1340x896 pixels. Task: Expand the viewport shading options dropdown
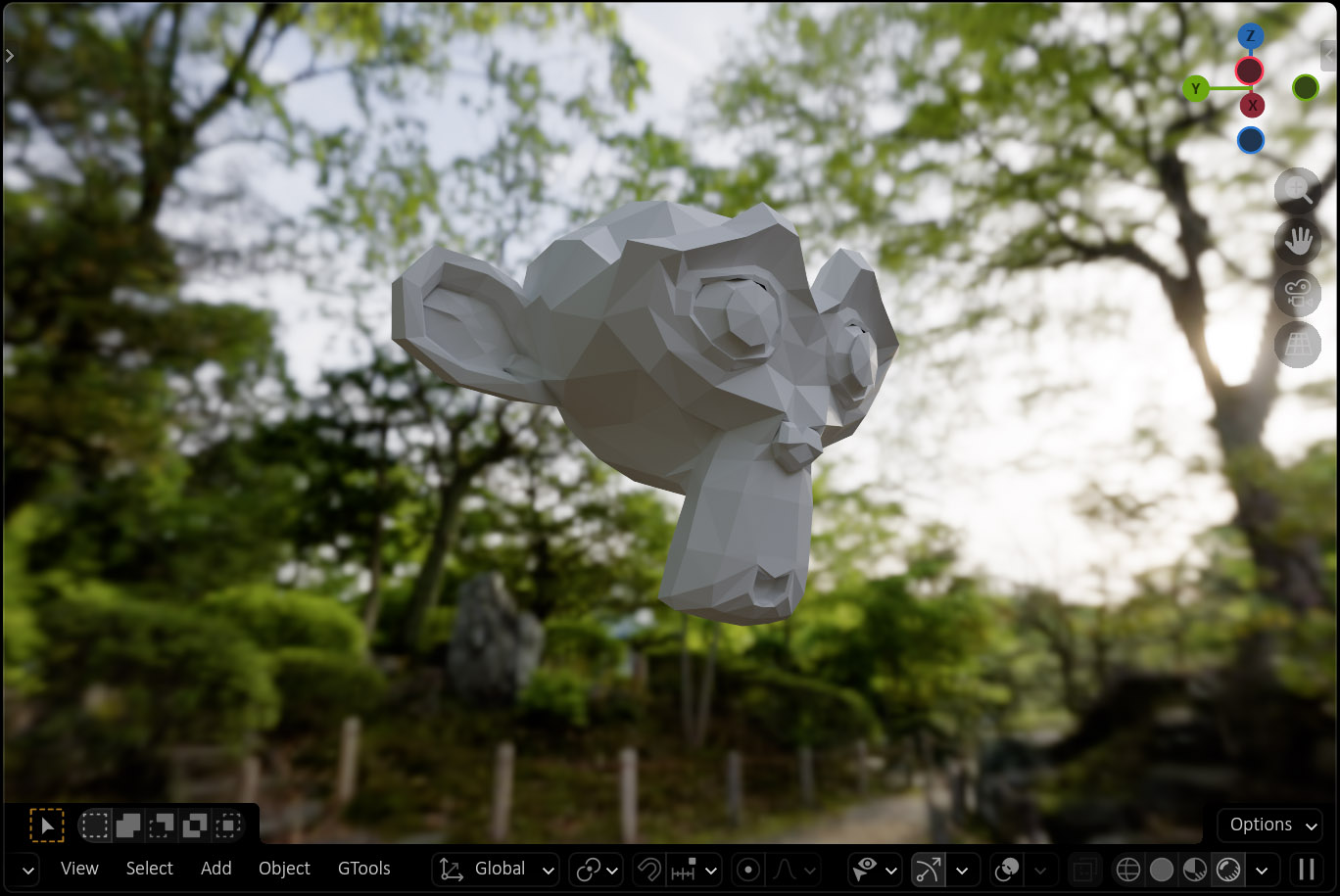[1262, 869]
